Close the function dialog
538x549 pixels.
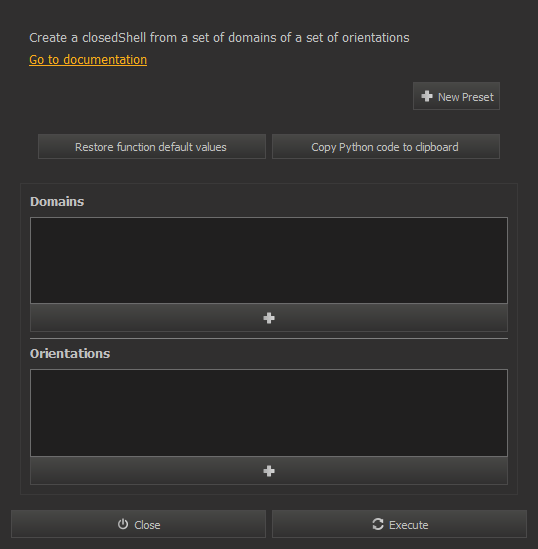tap(138, 524)
